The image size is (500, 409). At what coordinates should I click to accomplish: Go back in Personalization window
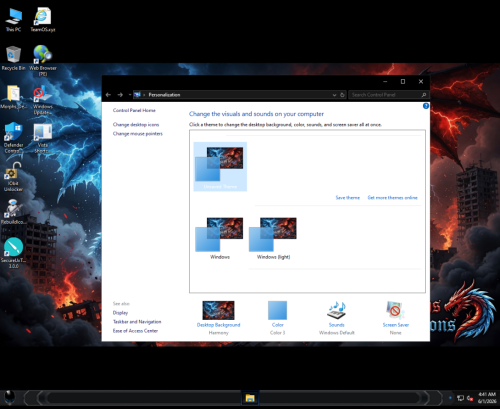tap(108, 95)
